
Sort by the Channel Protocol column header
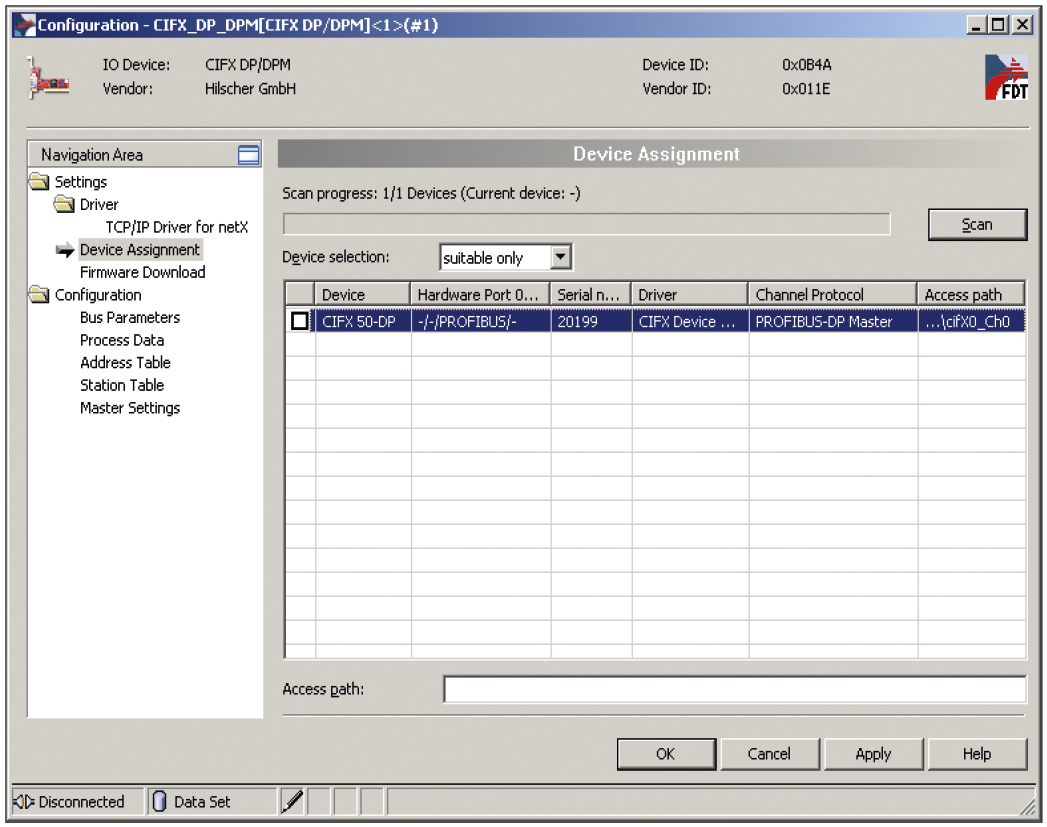pos(833,294)
